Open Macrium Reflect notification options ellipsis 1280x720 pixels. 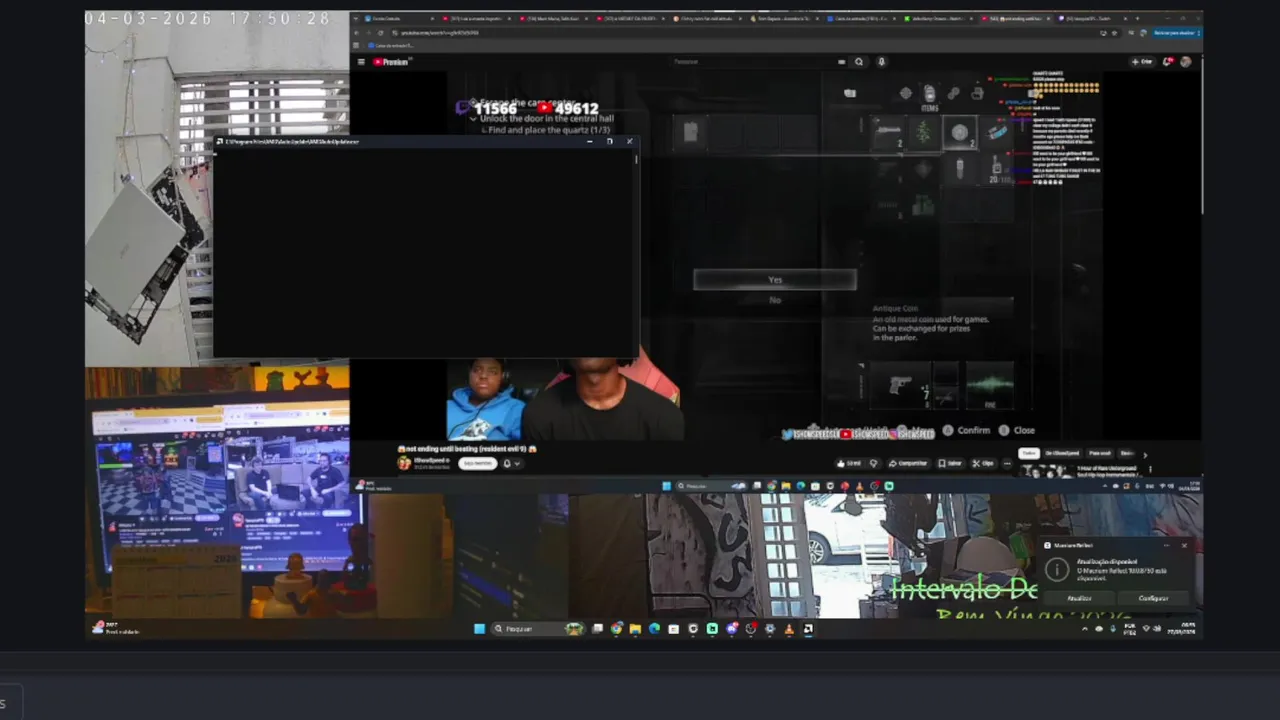pyautogui.click(x=1166, y=545)
